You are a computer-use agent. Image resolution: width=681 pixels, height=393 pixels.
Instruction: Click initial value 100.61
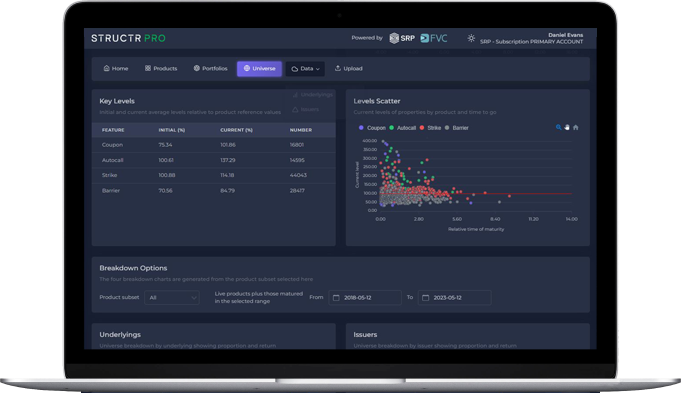(166, 160)
